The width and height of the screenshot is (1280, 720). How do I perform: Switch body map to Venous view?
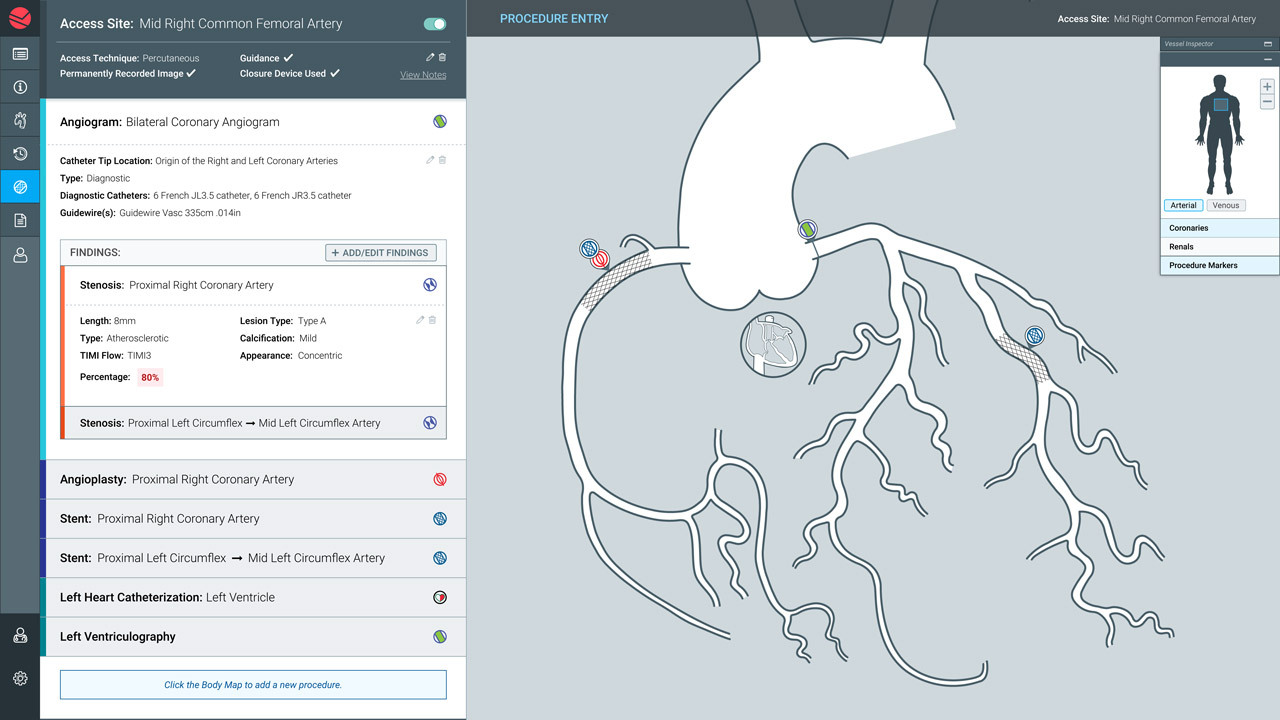coord(1226,205)
